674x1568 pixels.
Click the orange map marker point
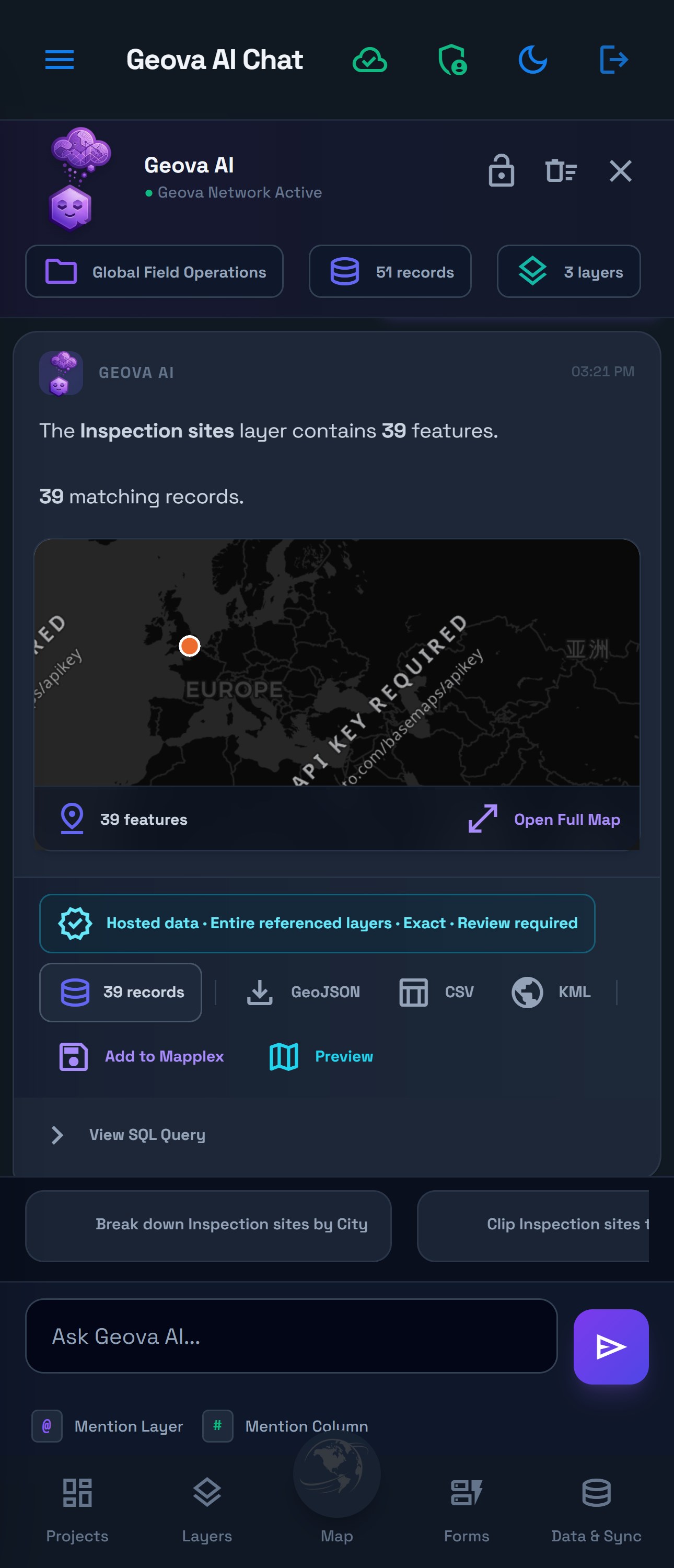pos(190,645)
